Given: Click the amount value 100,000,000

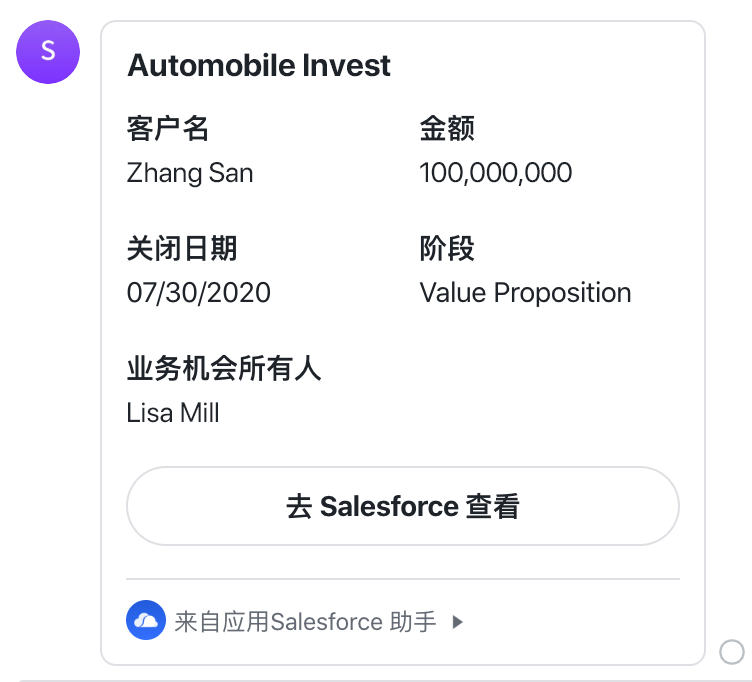Looking at the screenshot, I should tap(496, 173).
